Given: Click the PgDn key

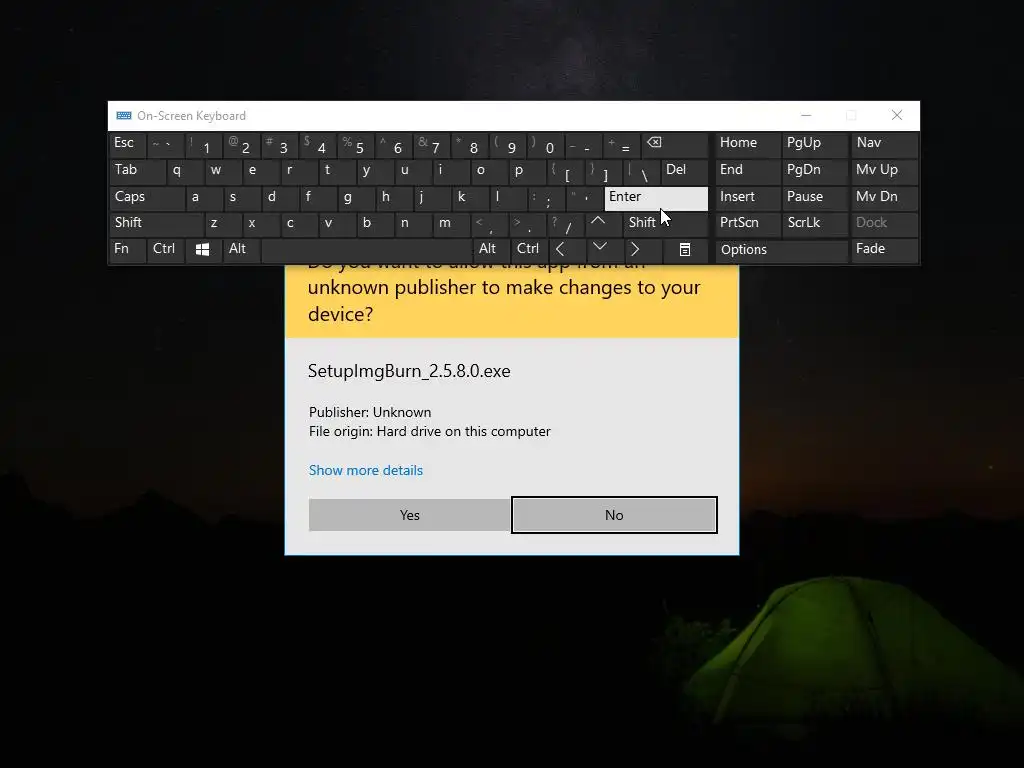Looking at the screenshot, I should click(x=814, y=171).
